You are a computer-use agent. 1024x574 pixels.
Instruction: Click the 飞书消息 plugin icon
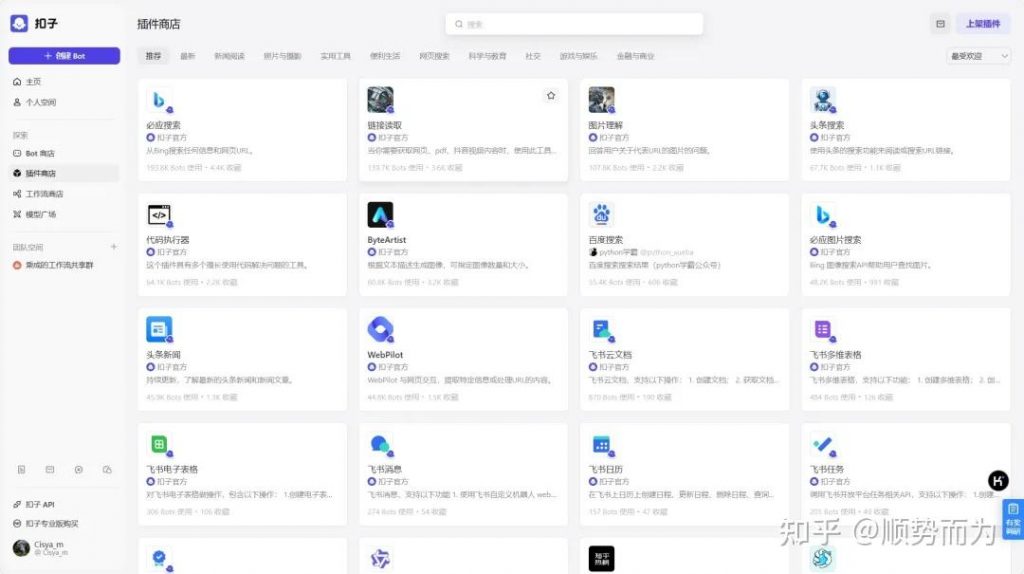click(x=380, y=444)
